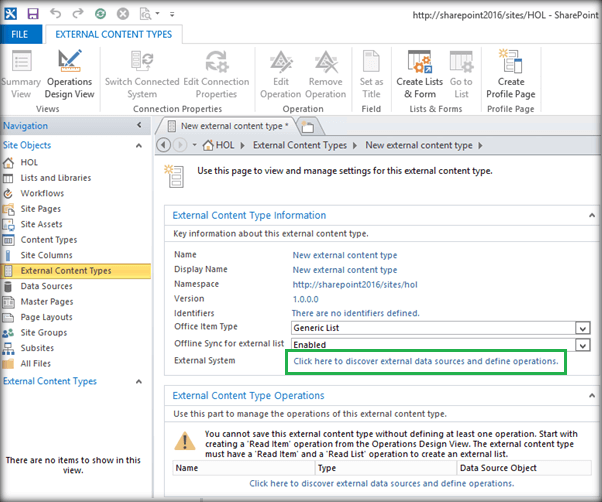Click Create Lists & Form button

click(x=420, y=74)
